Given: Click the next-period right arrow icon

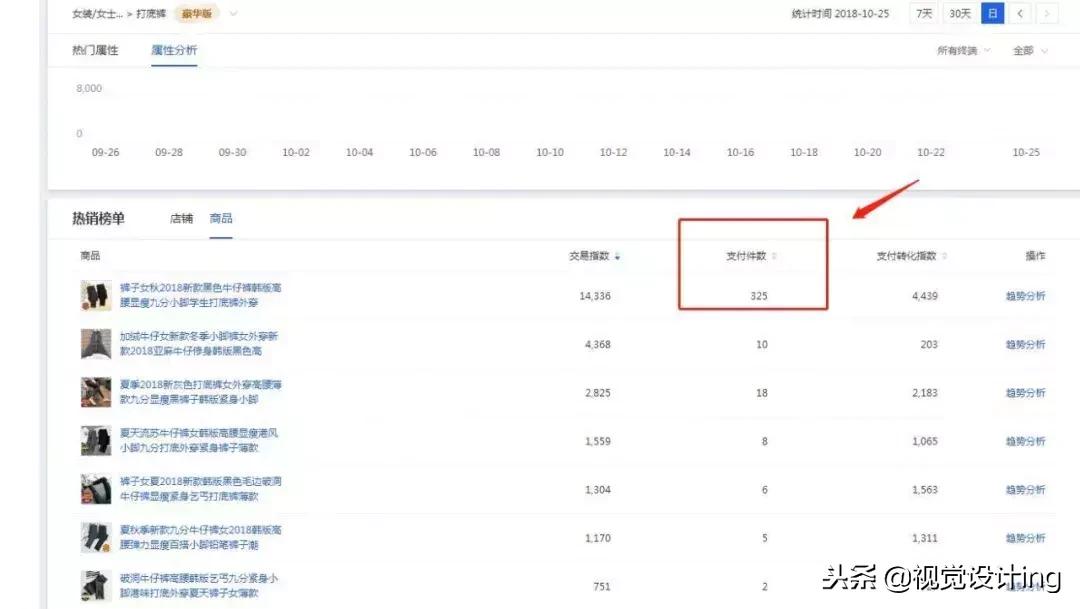Looking at the screenshot, I should (1048, 13).
